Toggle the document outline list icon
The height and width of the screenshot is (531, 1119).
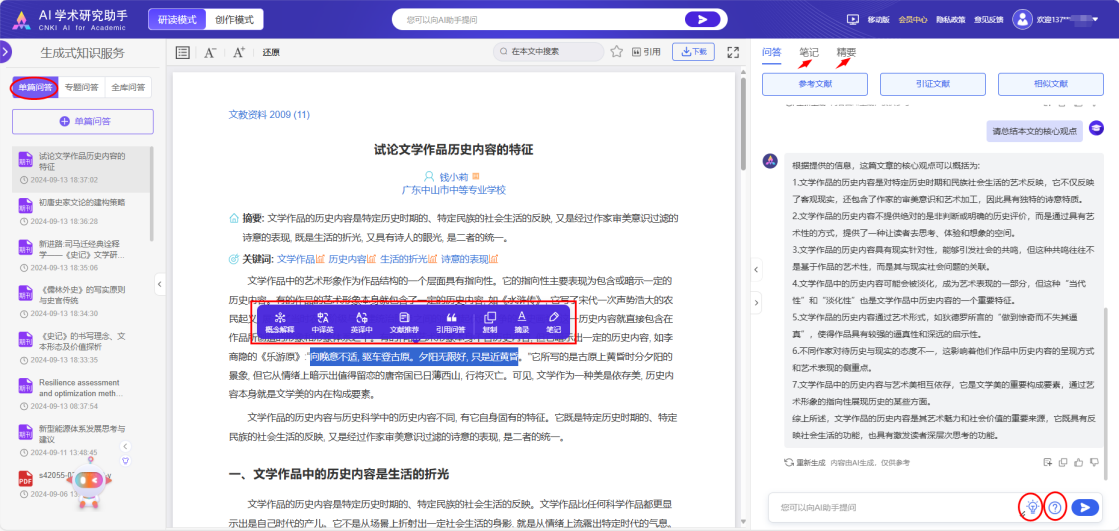coord(182,52)
